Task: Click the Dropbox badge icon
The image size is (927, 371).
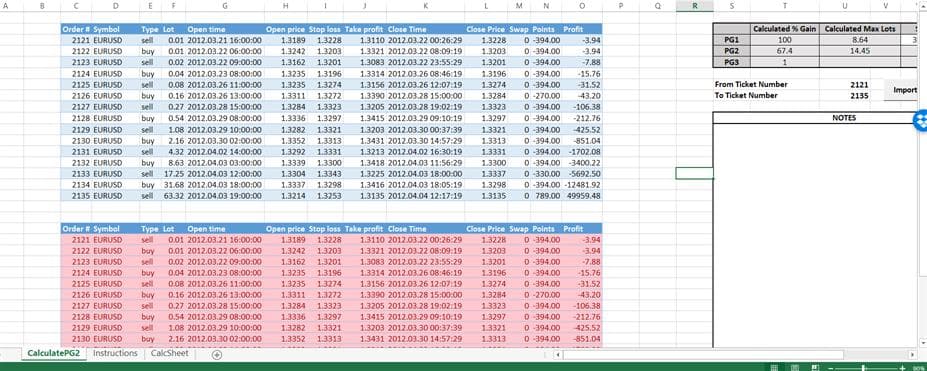Action: point(920,120)
